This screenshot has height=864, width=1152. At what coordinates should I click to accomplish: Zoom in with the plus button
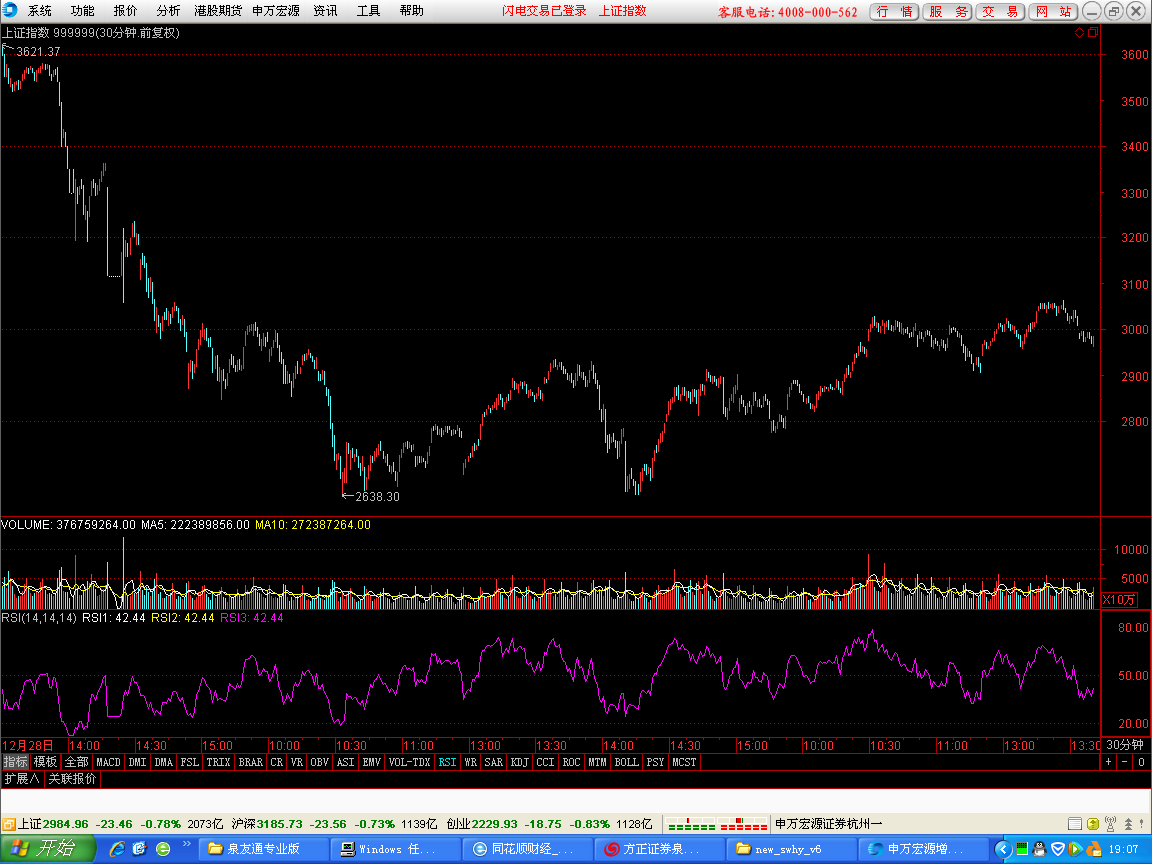tap(1108, 762)
